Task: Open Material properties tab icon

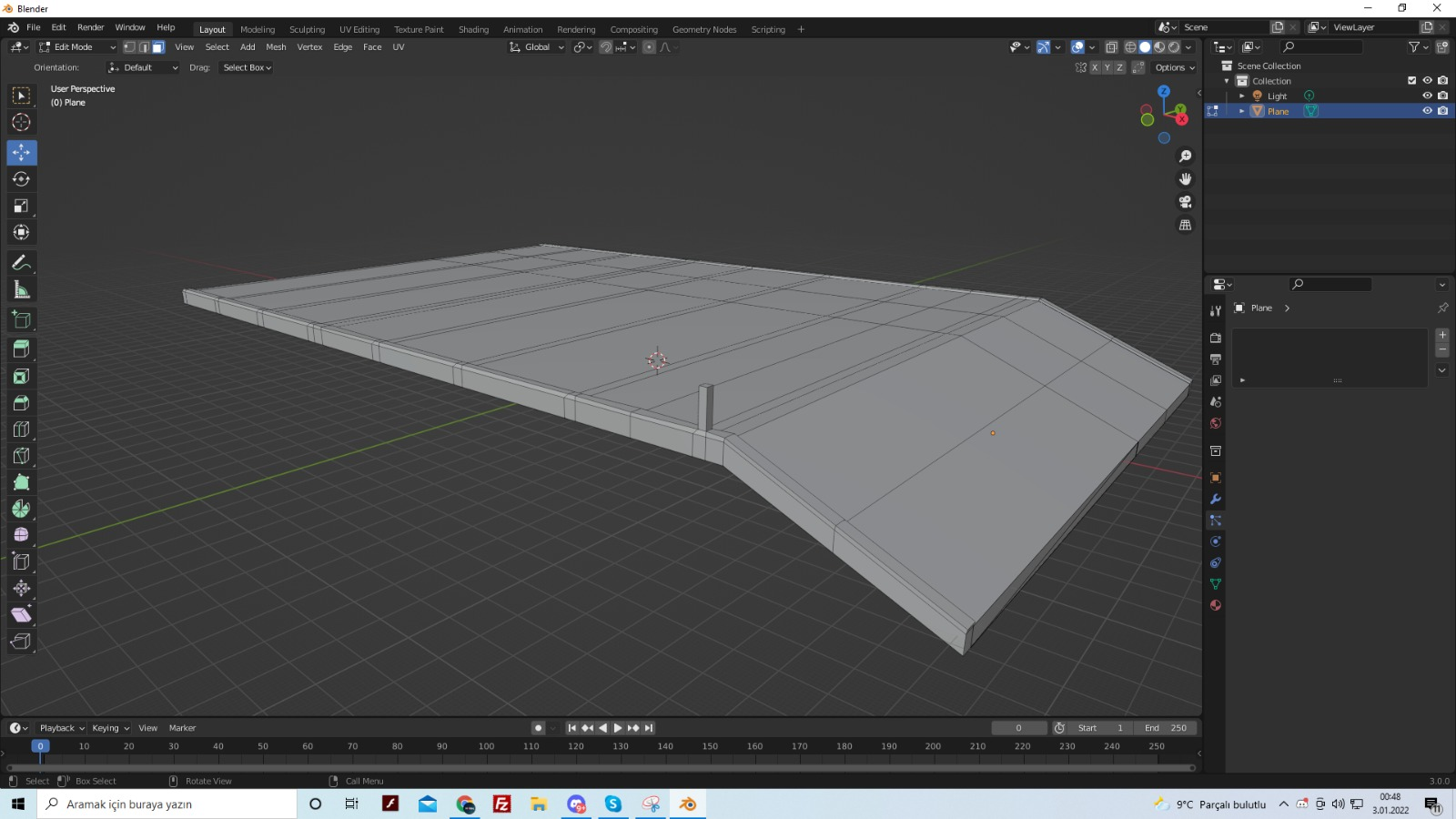Action: tap(1215, 605)
